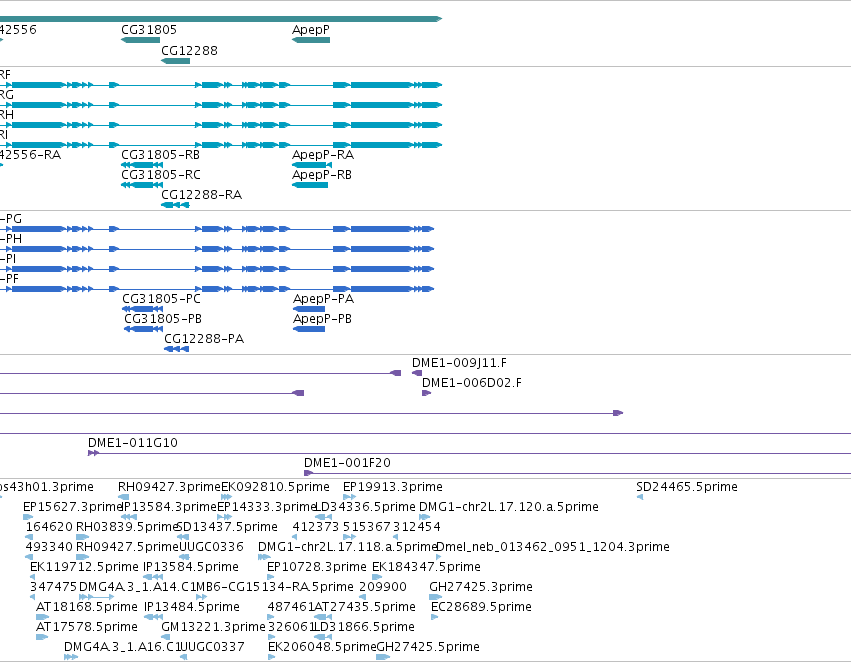This screenshot has width=851, height=662.
Task: Click transcript ApepP-RA
Action: pos(323,155)
